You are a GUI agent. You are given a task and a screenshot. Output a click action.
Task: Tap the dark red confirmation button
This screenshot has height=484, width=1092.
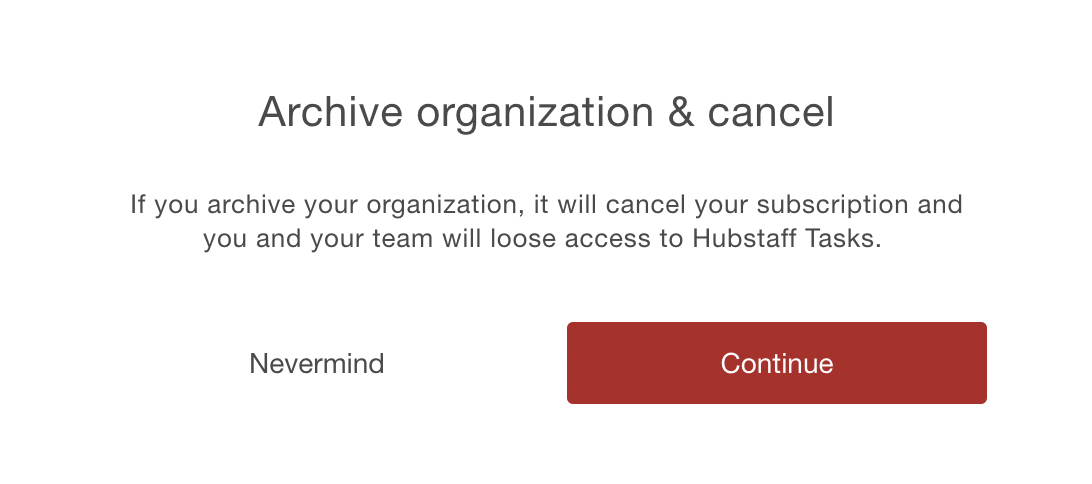[x=777, y=363]
